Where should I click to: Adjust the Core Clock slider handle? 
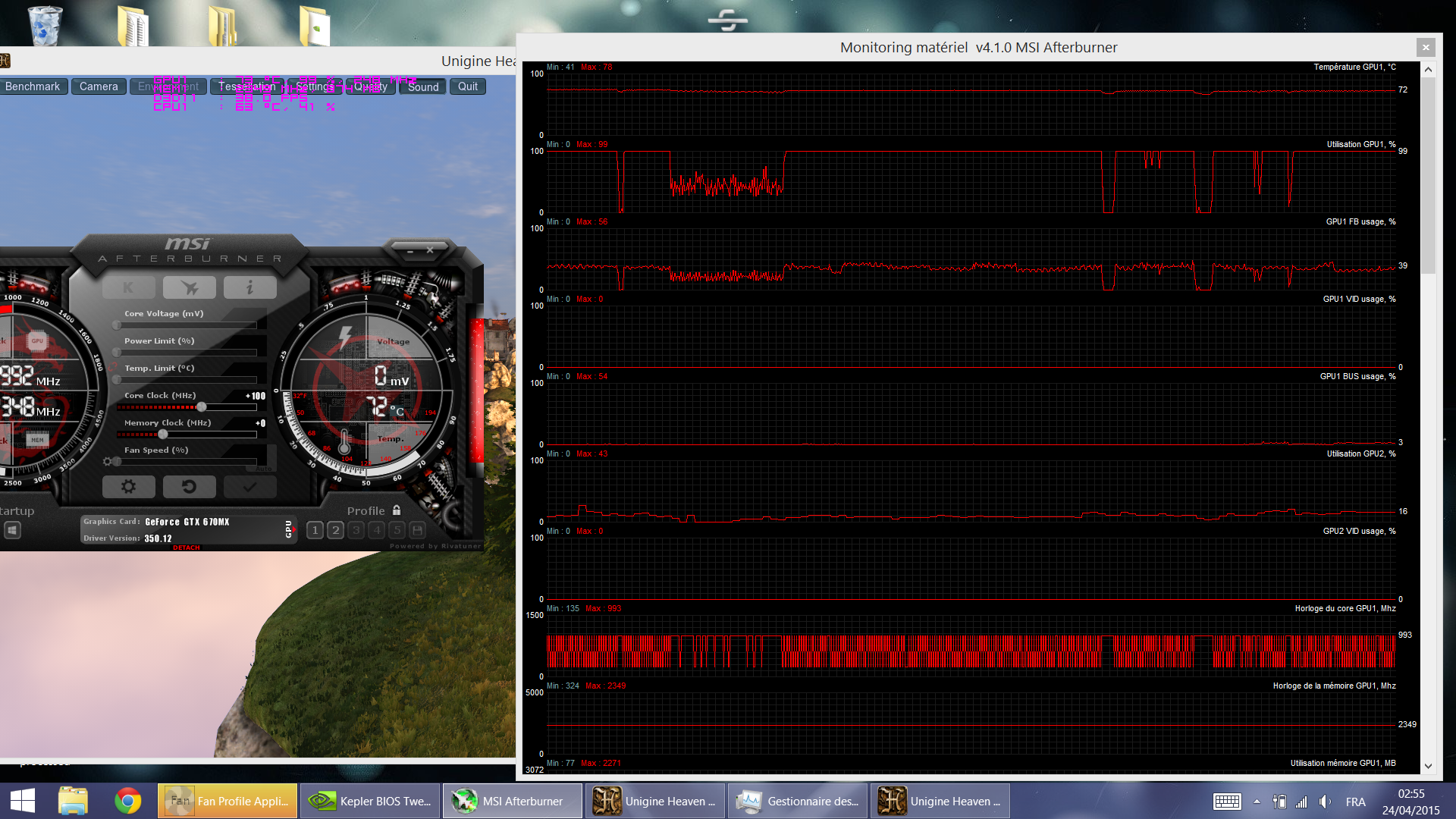[201, 407]
